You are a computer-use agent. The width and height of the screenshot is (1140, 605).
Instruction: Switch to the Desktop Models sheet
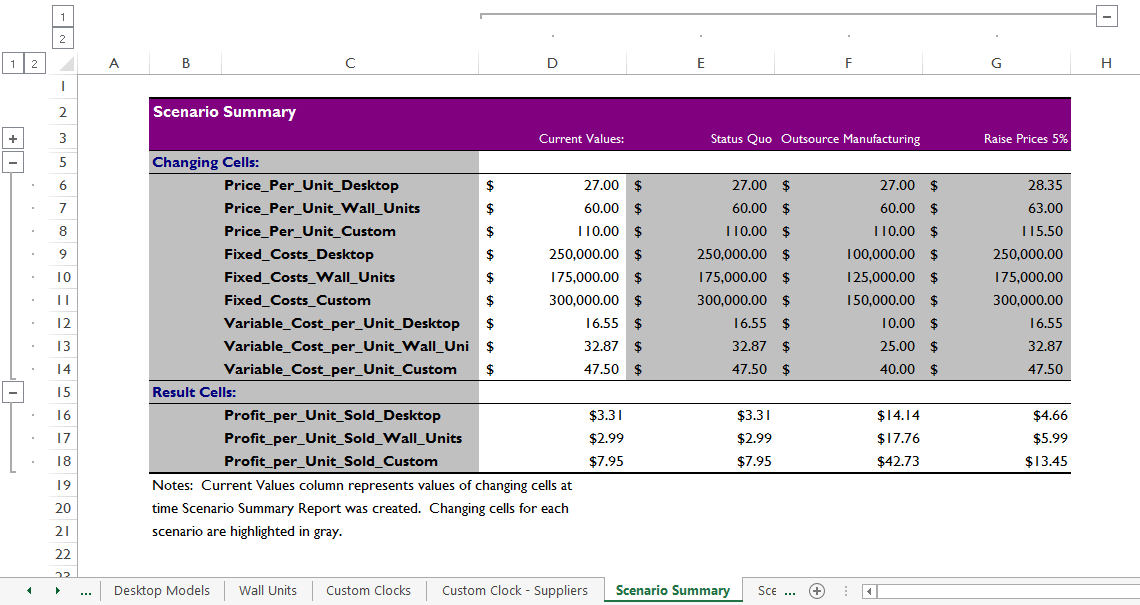click(x=161, y=591)
